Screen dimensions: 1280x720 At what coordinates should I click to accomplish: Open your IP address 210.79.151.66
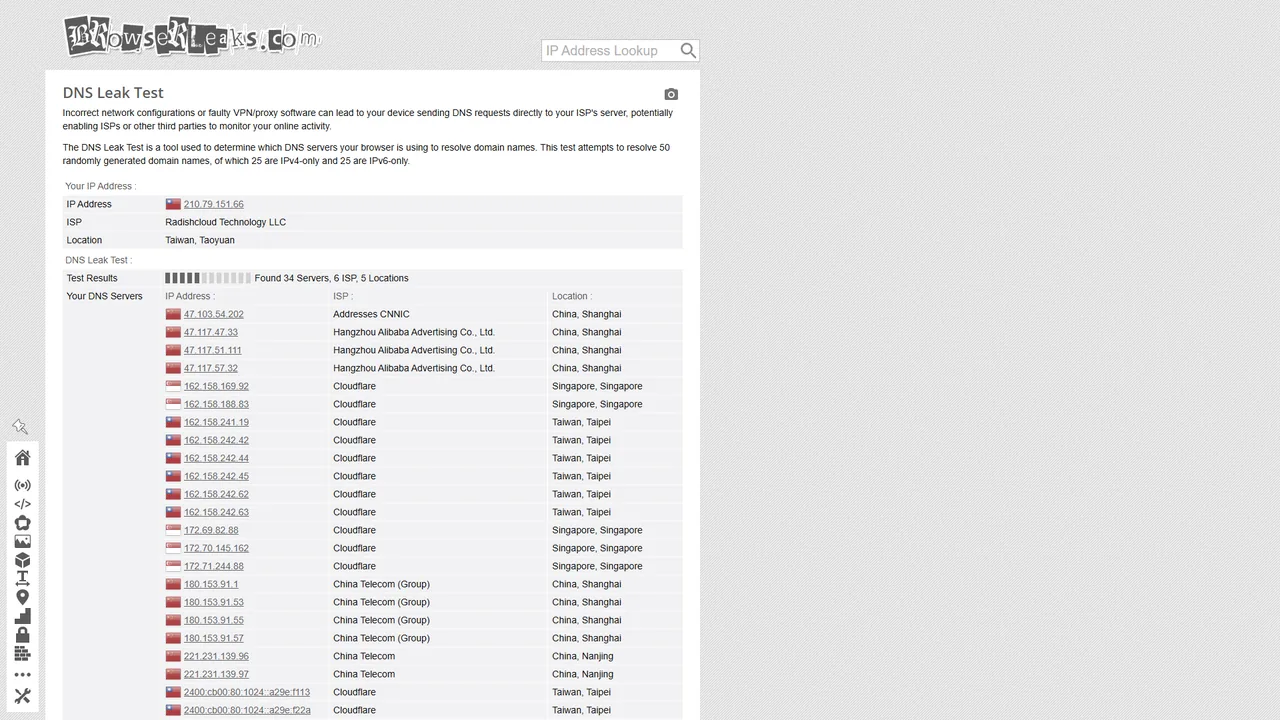214,204
